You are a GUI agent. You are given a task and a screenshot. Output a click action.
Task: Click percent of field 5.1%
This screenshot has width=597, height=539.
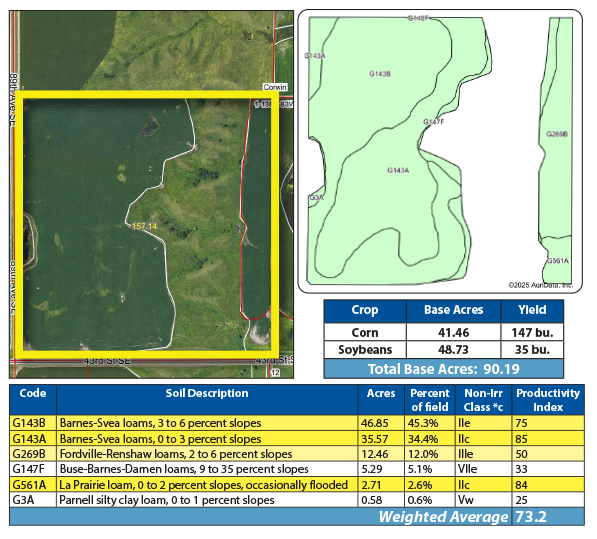[x=420, y=469]
